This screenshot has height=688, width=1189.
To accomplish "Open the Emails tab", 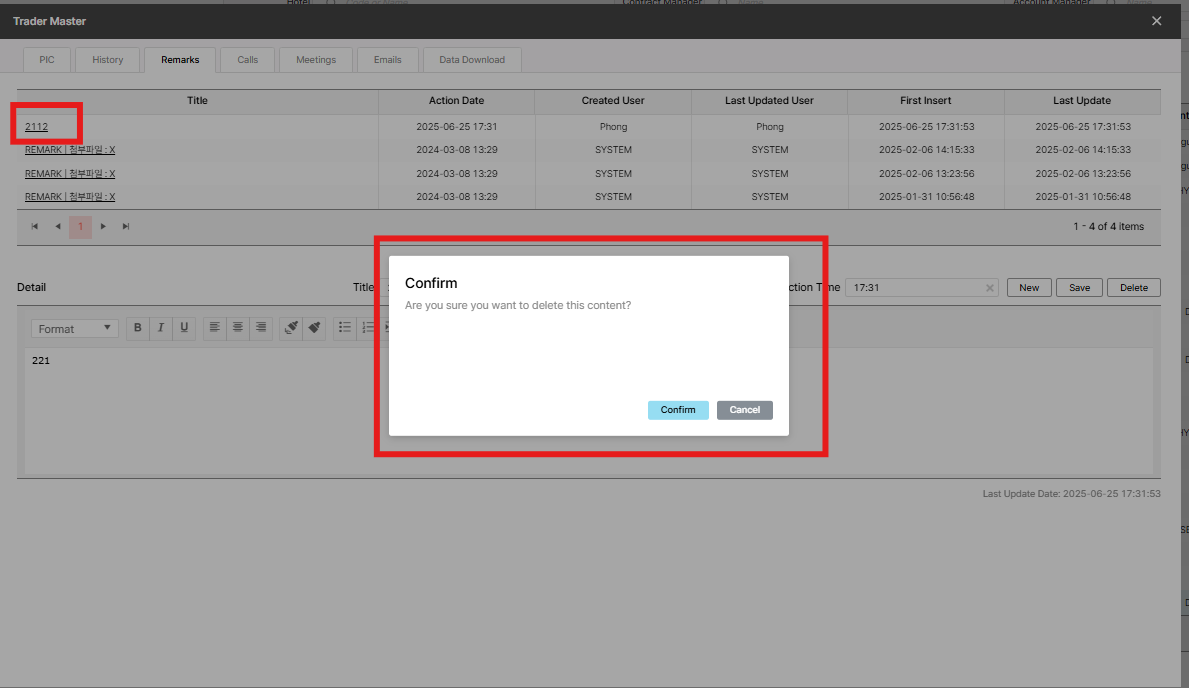I will 387,60.
